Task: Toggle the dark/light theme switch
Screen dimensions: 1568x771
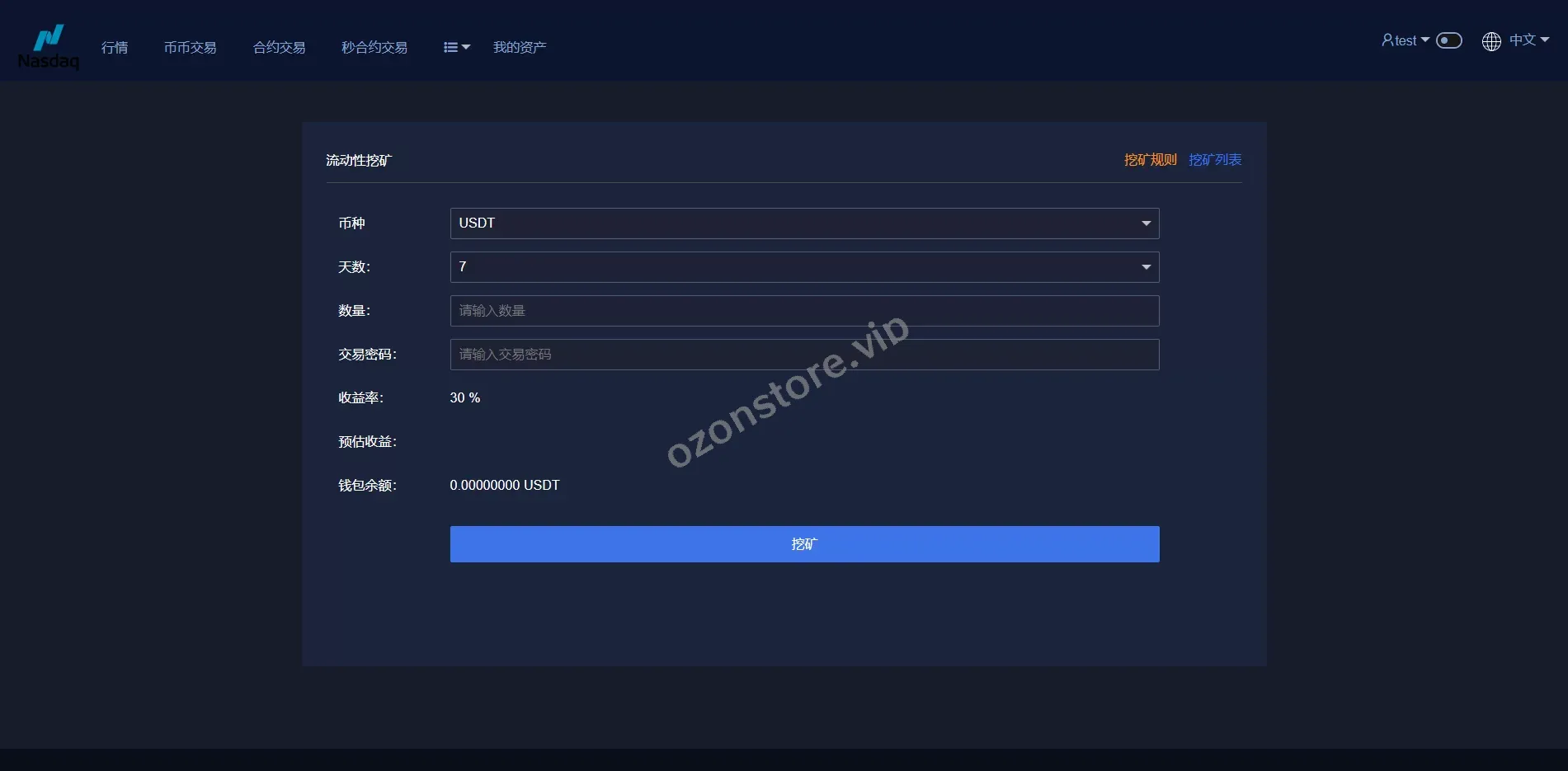Action: 1449,40
